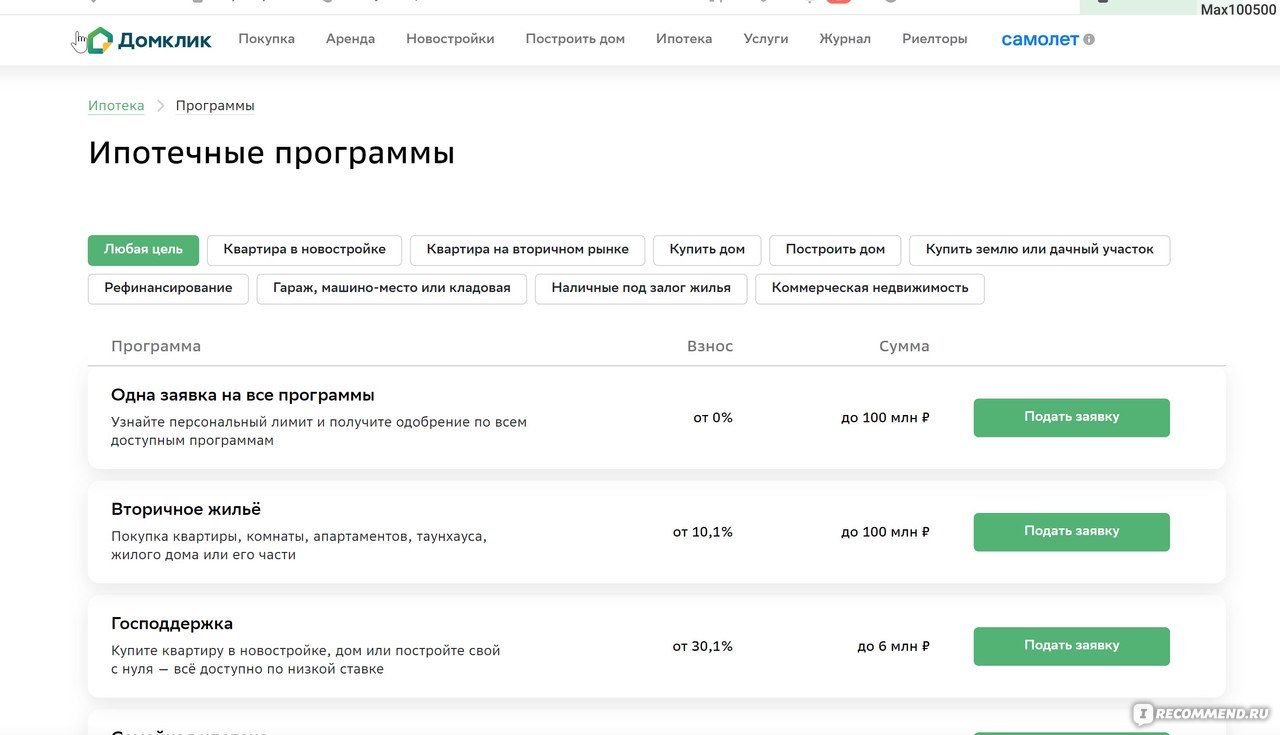The image size is (1280, 735).
Task: Click Подать заявку for Вторичное жильё
Action: (1072, 532)
